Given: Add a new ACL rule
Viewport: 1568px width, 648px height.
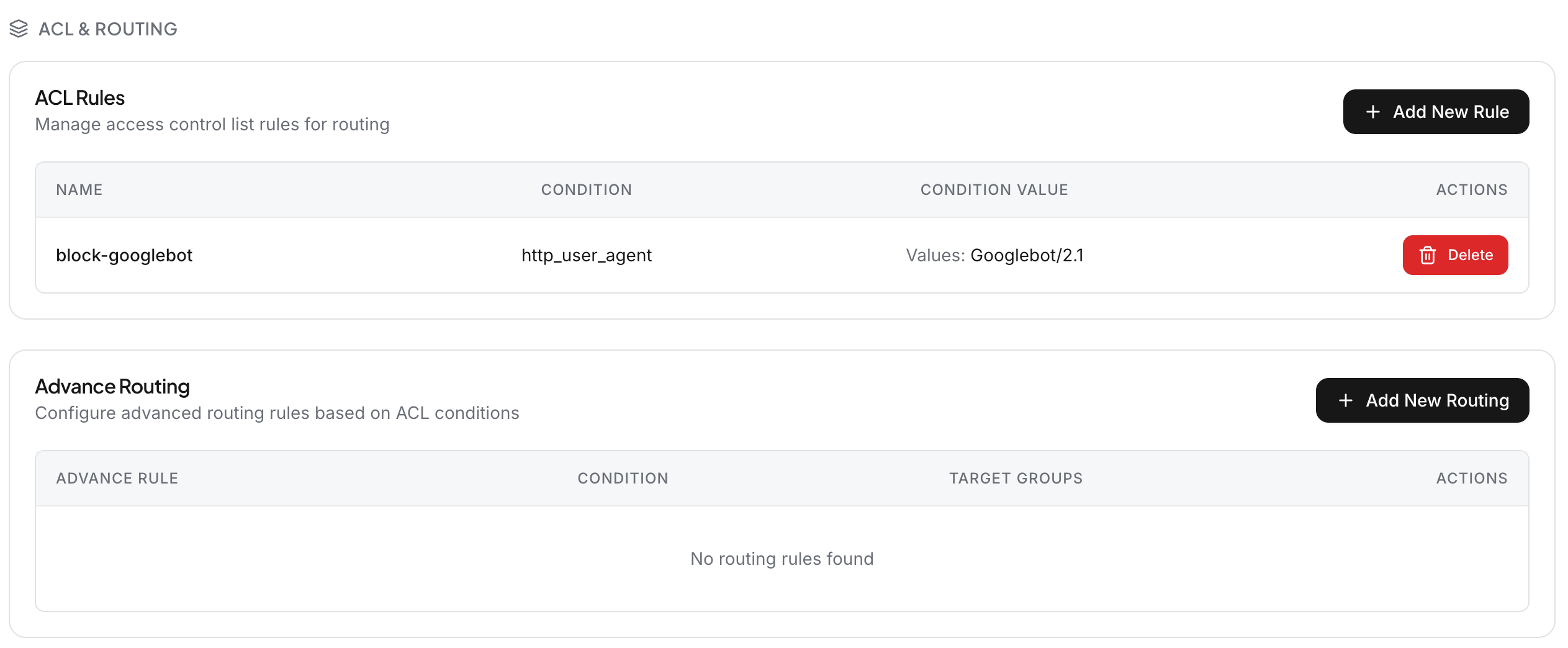Looking at the screenshot, I should (x=1436, y=112).
